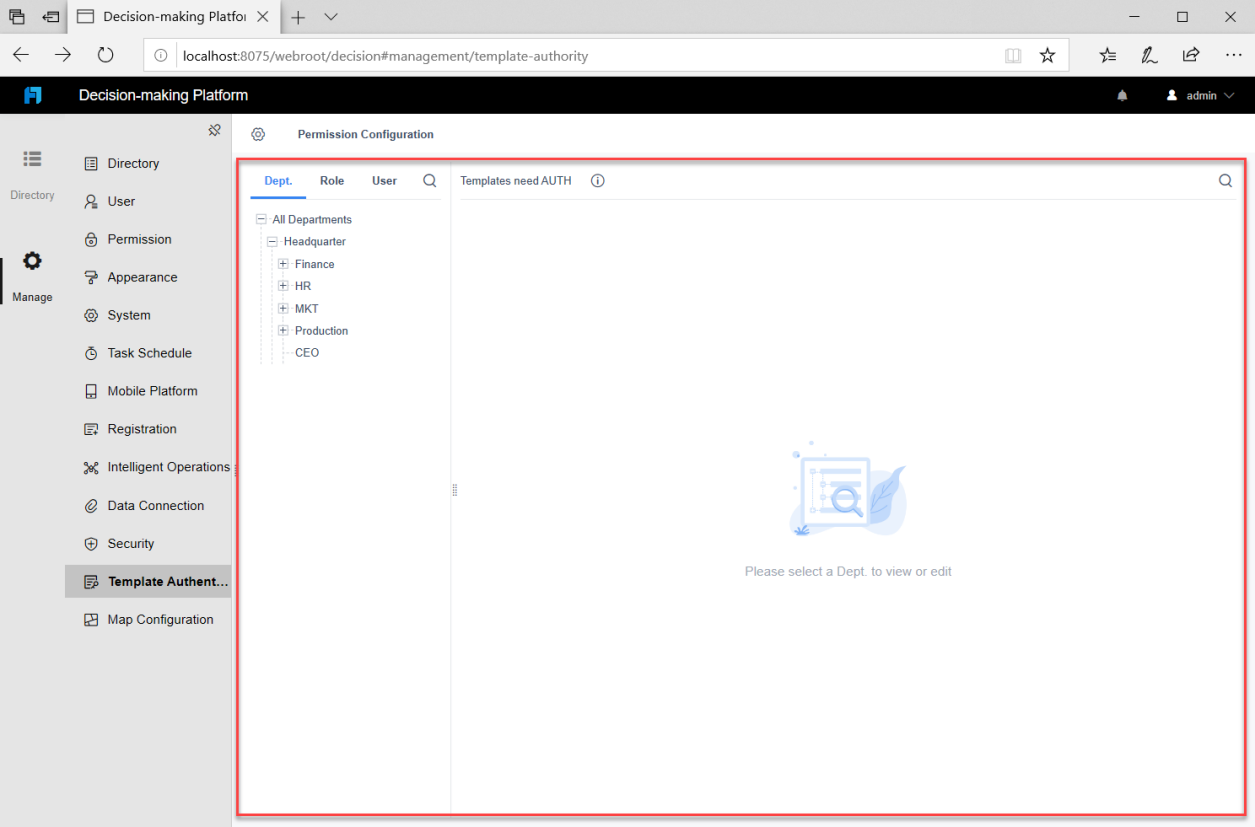Viewport: 1255px width, 827px height.
Task: Click the star icon in the address bar
Action: [x=1047, y=55]
